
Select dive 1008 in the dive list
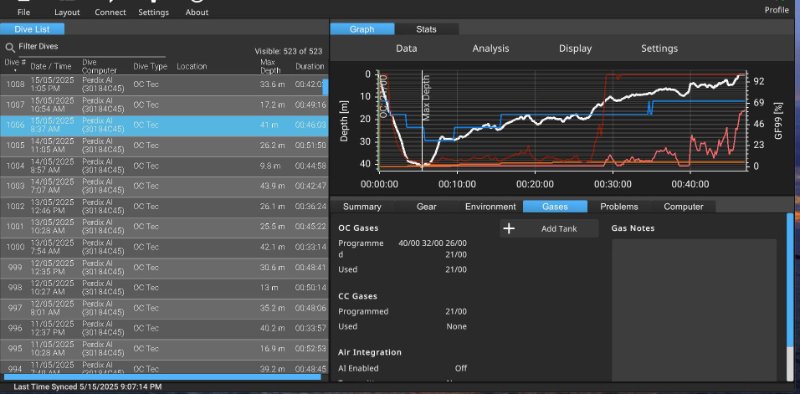coord(163,84)
